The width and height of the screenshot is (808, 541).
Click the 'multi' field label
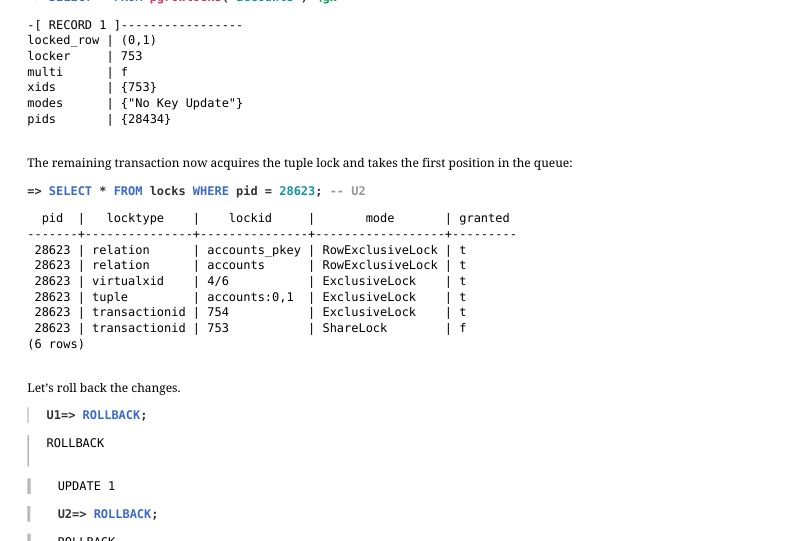coord(45,72)
